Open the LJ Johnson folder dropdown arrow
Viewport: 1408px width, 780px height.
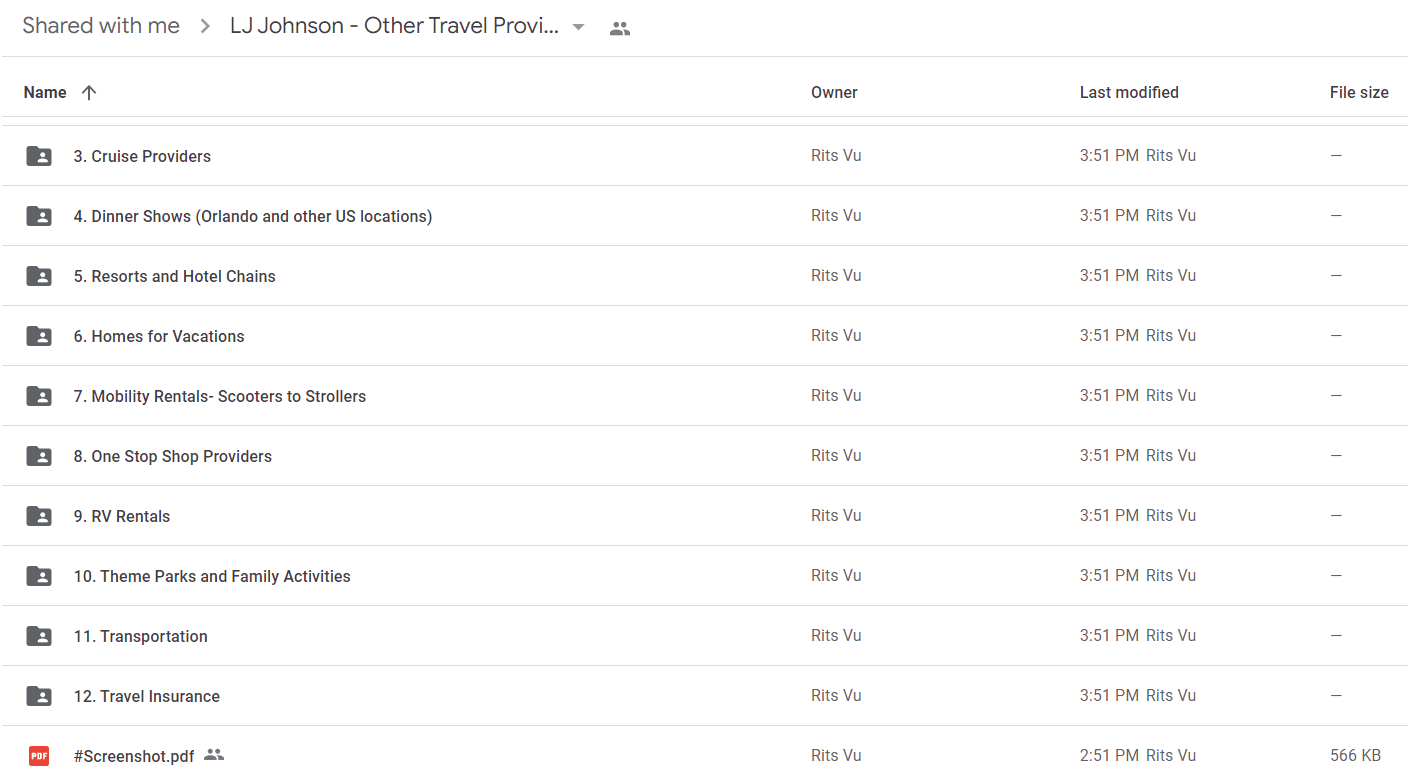(x=578, y=27)
